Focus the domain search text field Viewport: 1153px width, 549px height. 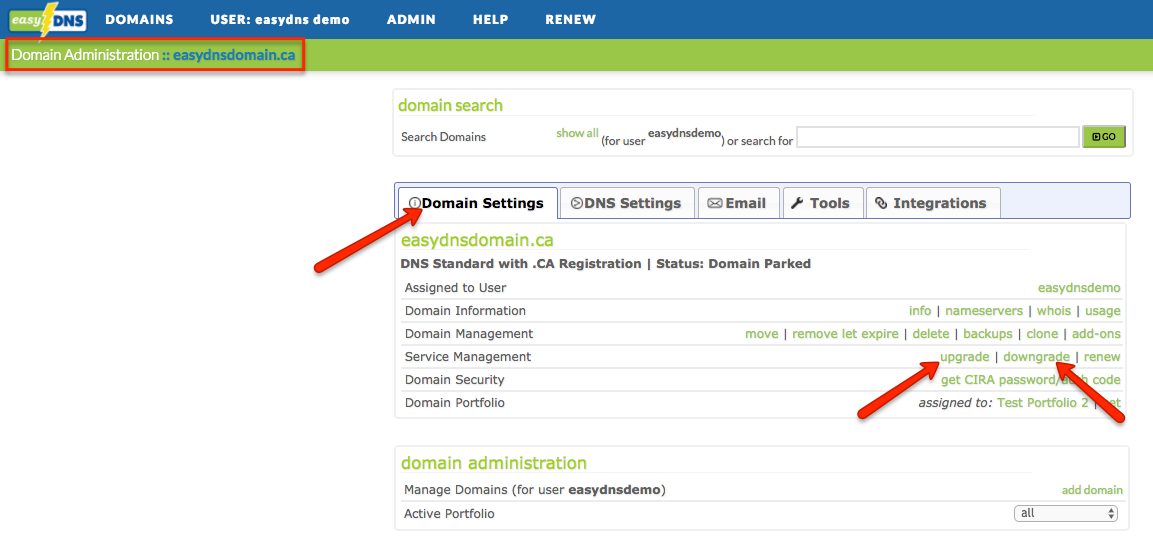coord(938,137)
